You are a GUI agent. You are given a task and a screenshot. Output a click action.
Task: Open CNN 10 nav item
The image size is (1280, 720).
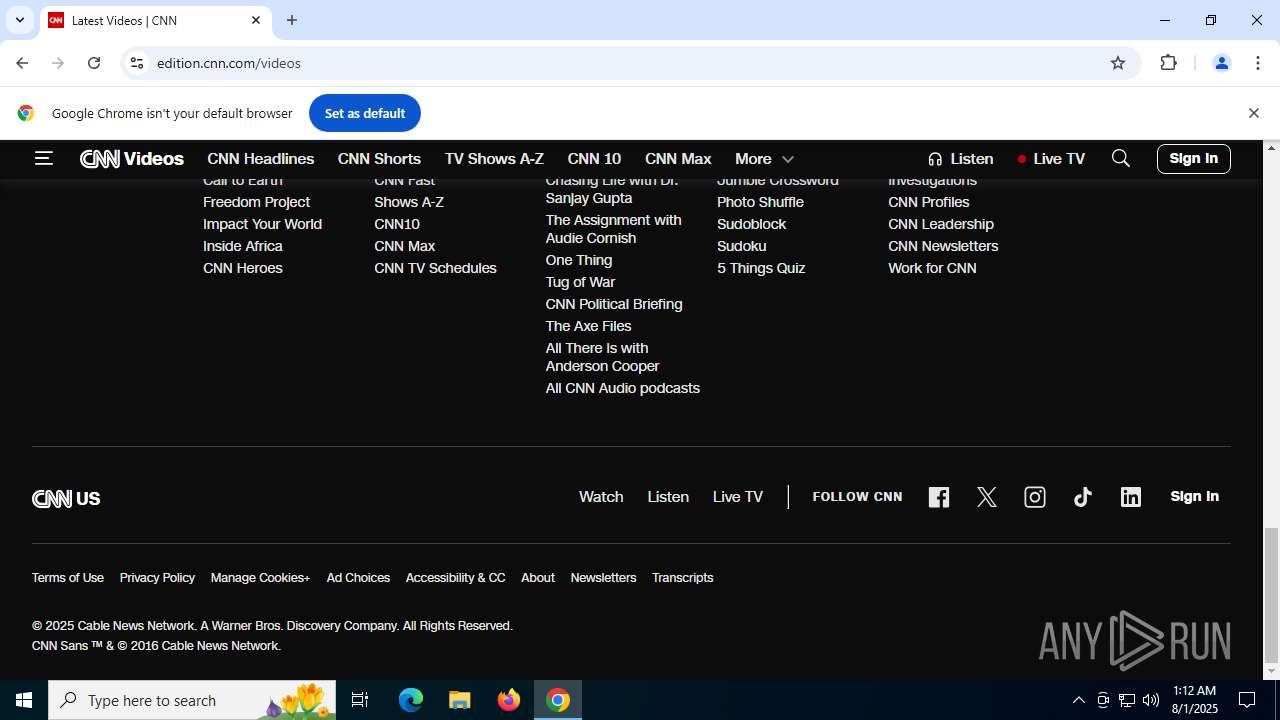pyautogui.click(x=594, y=159)
